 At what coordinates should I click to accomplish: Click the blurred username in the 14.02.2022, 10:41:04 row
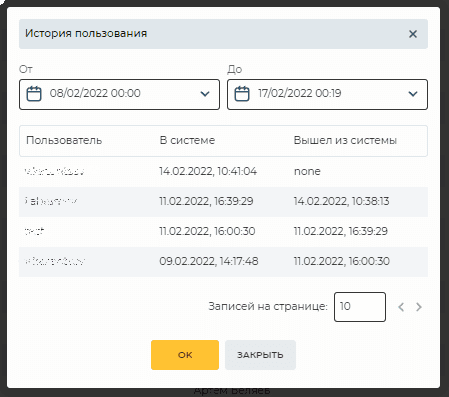tap(55, 172)
